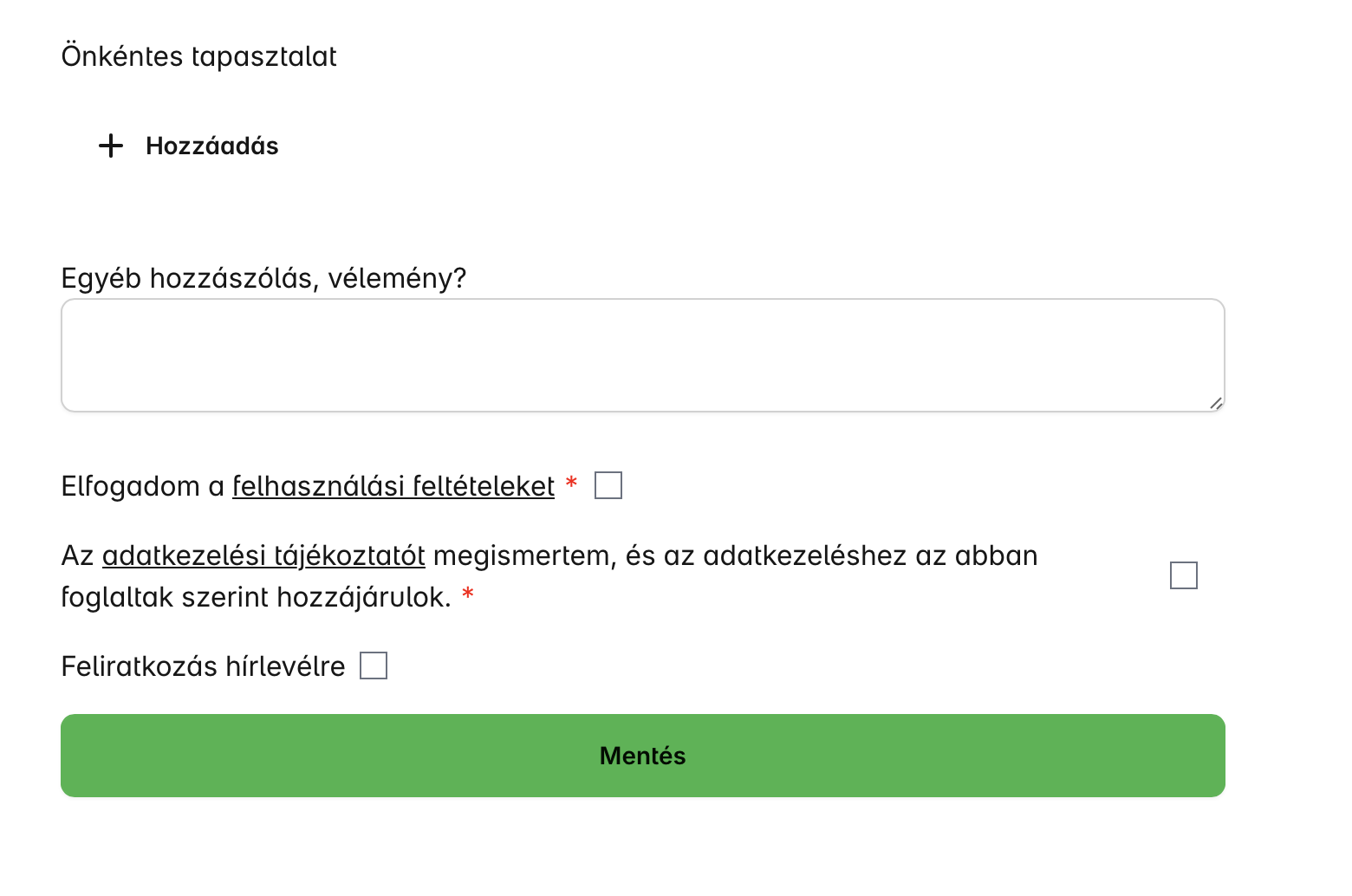Enable the Feliratkozás hírlevélre checkbox

[374, 666]
